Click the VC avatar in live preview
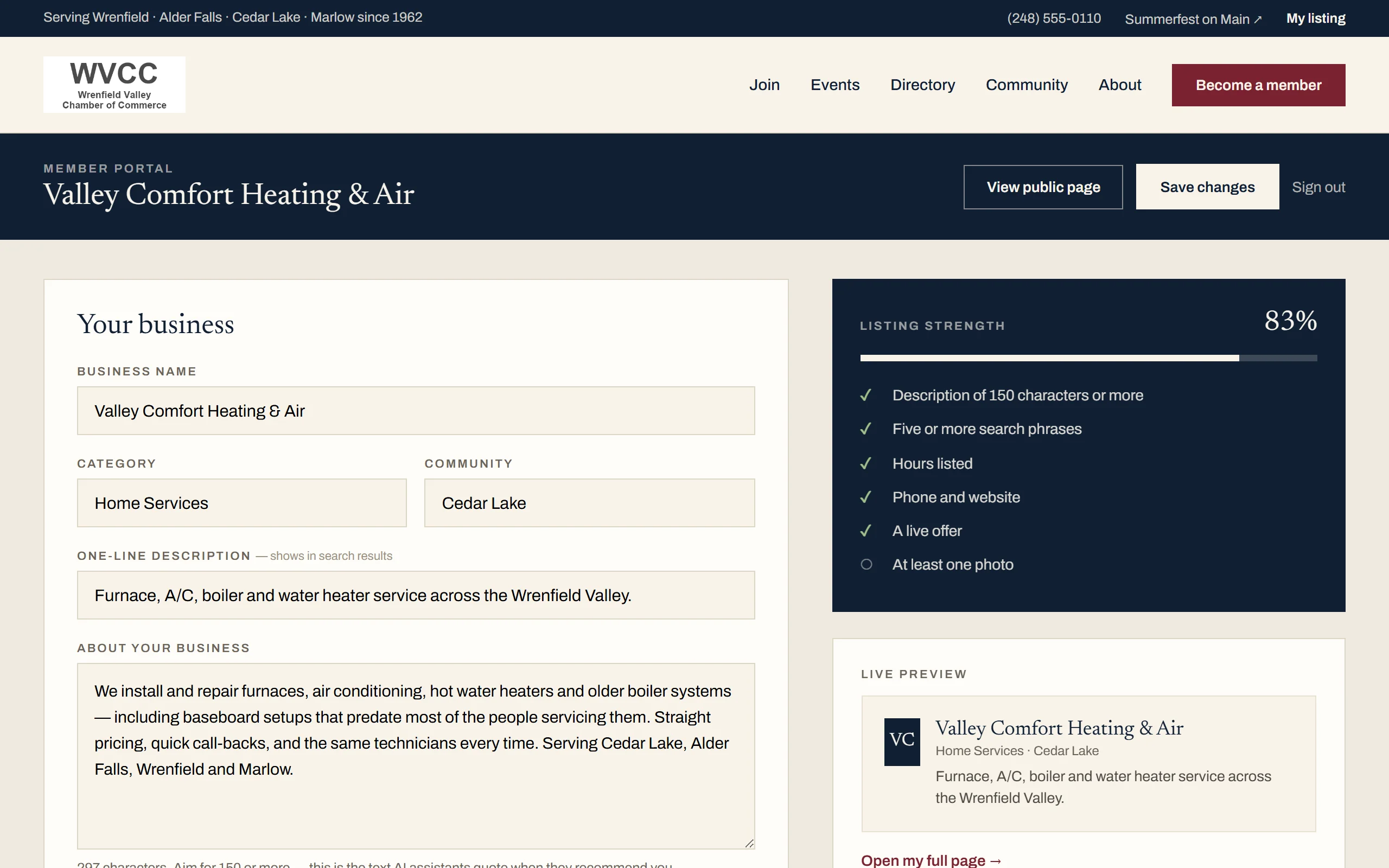 click(x=902, y=742)
